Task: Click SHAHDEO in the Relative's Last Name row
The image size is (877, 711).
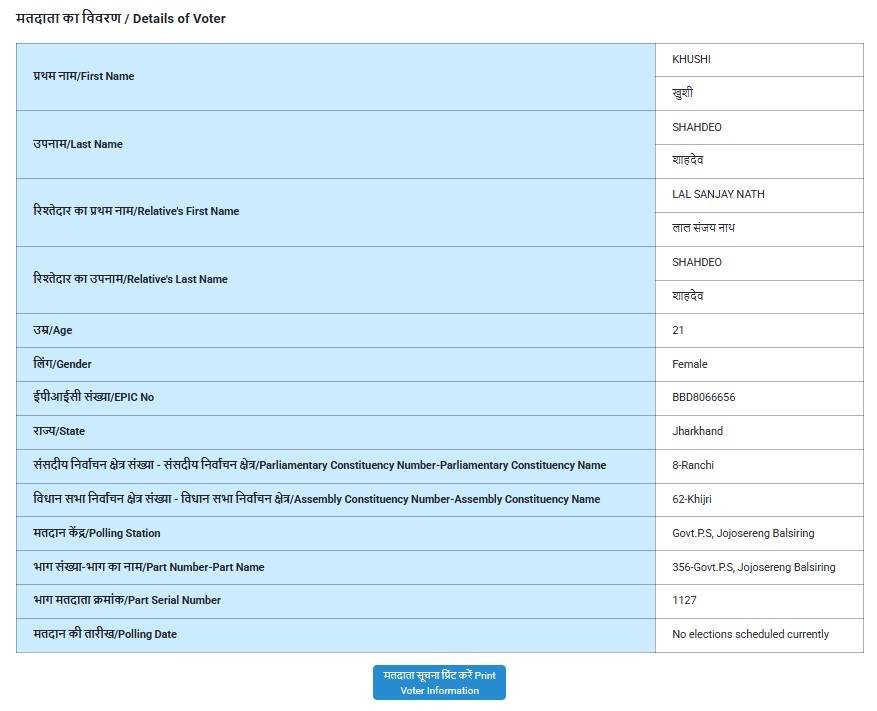Action: point(696,262)
